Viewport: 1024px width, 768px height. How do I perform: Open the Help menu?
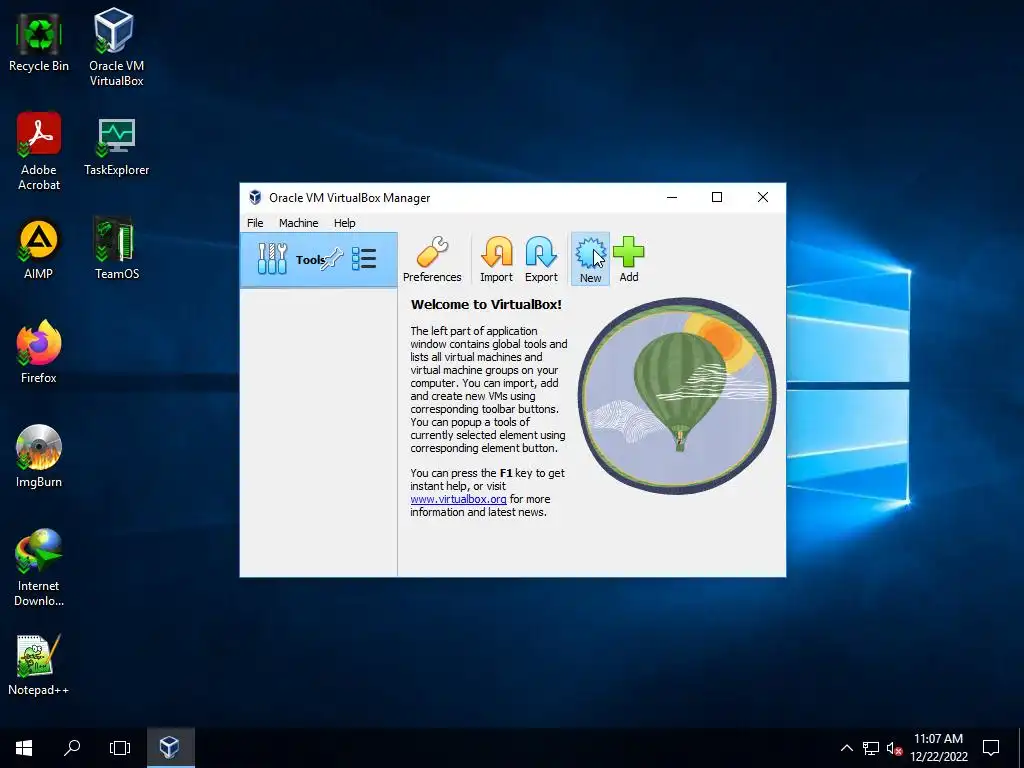344,223
